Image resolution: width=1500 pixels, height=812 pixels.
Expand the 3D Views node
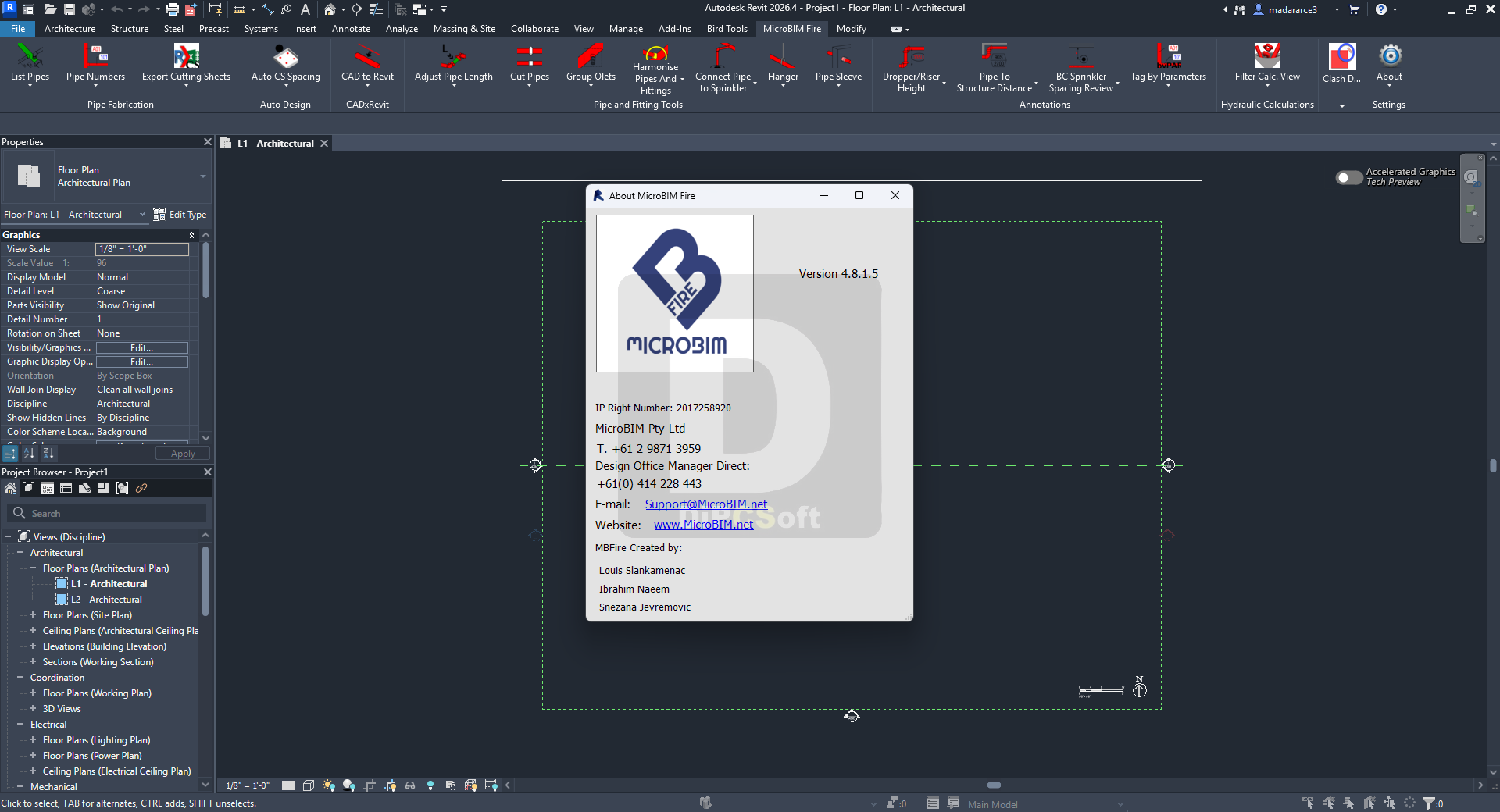(x=33, y=709)
